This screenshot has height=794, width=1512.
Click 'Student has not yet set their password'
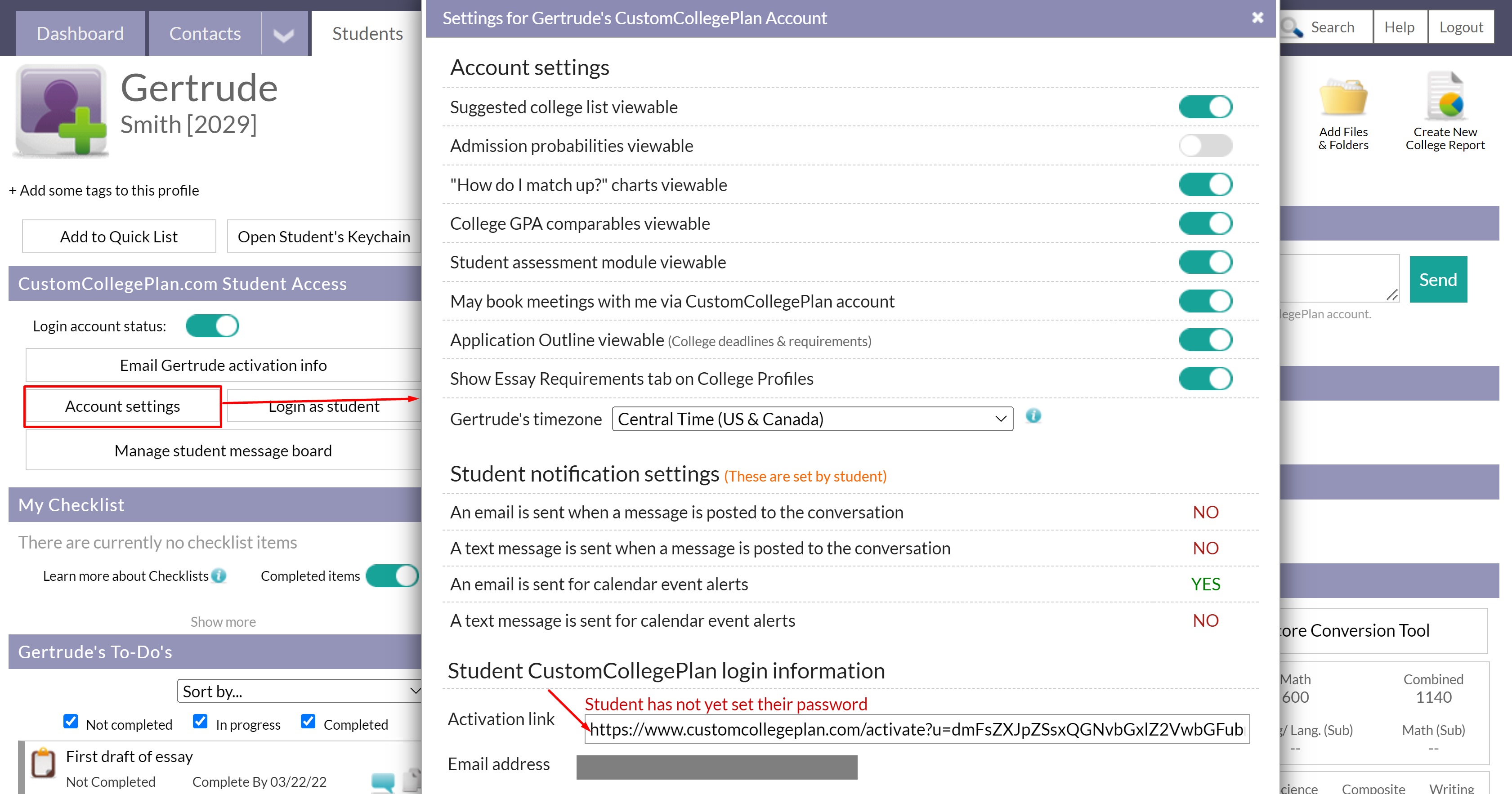[x=725, y=704]
